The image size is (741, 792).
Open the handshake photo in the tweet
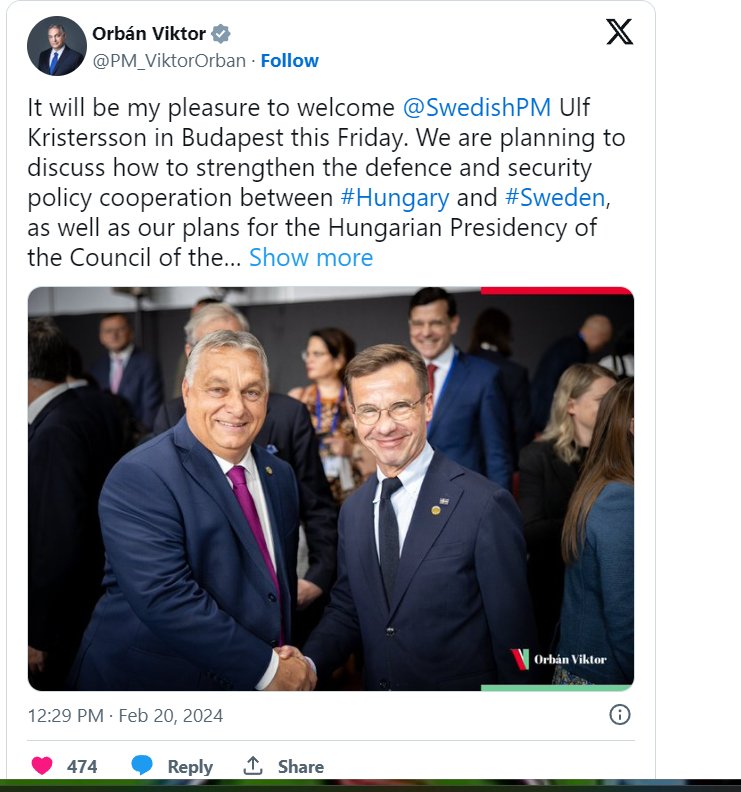(x=330, y=488)
